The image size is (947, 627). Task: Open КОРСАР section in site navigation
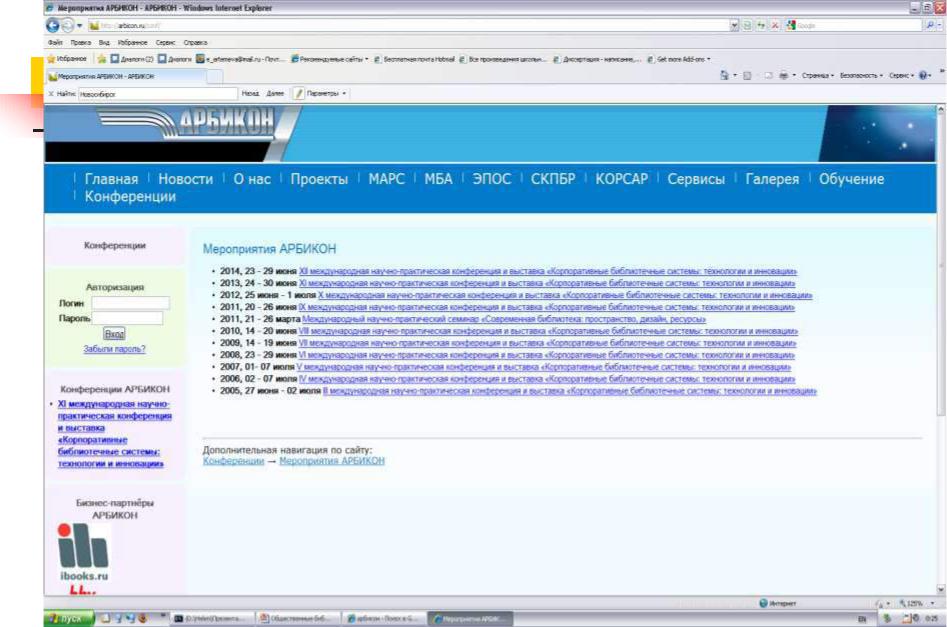click(621, 179)
